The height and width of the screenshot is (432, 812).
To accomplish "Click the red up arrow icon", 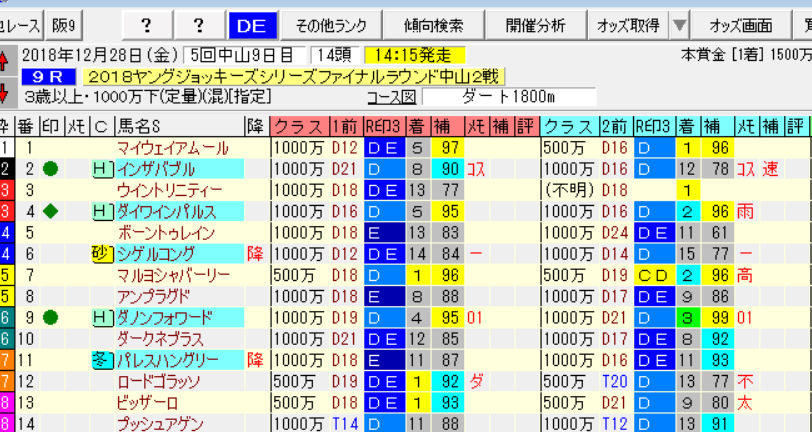I will pos(4,60).
